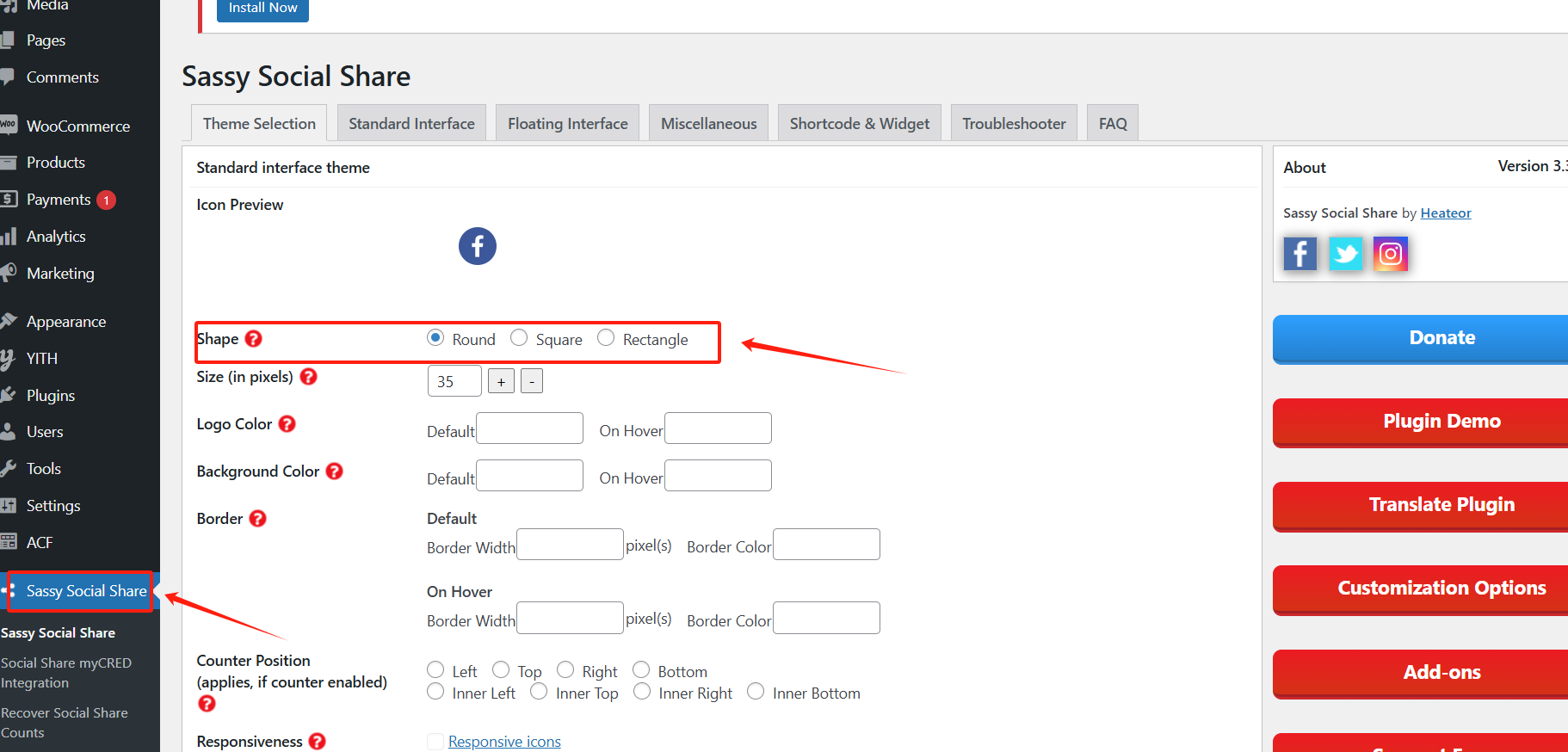Screen dimensions: 1568x752
Task: Select the Rectangle shape option
Action: click(606, 338)
